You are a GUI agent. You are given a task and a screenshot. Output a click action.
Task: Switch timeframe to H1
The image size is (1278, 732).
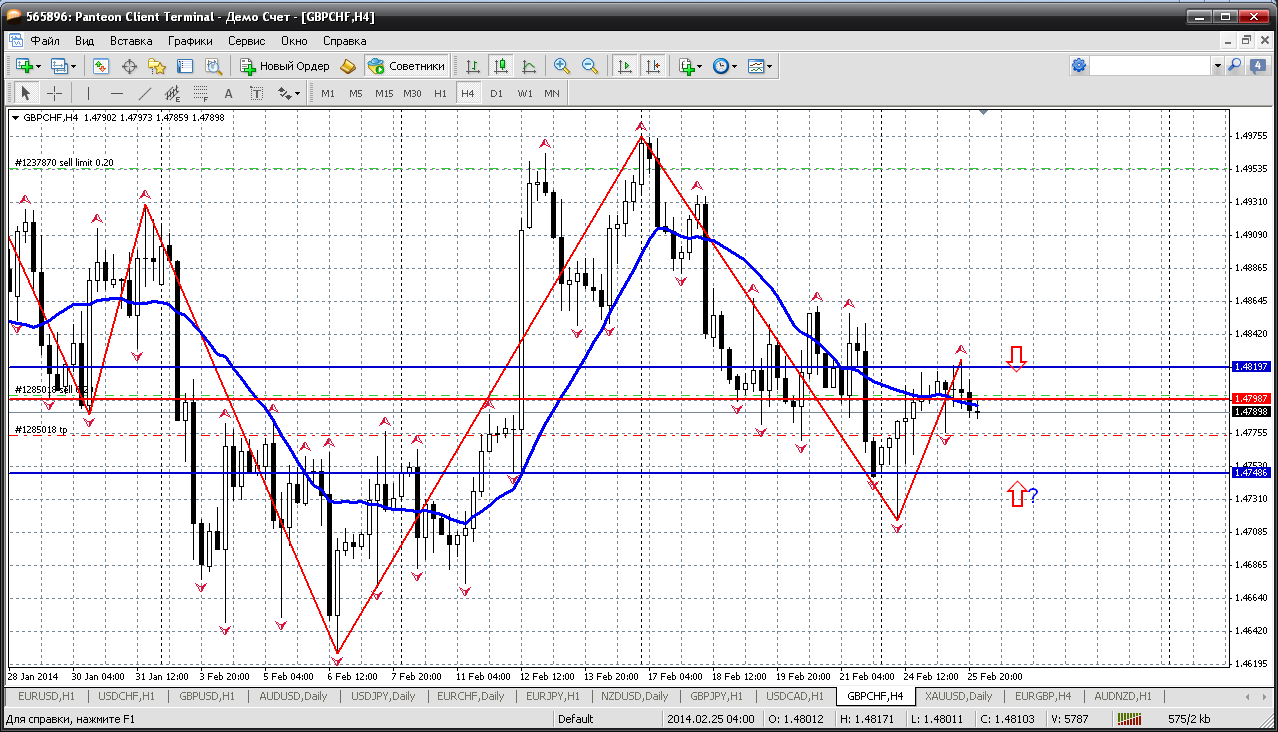tap(440, 93)
